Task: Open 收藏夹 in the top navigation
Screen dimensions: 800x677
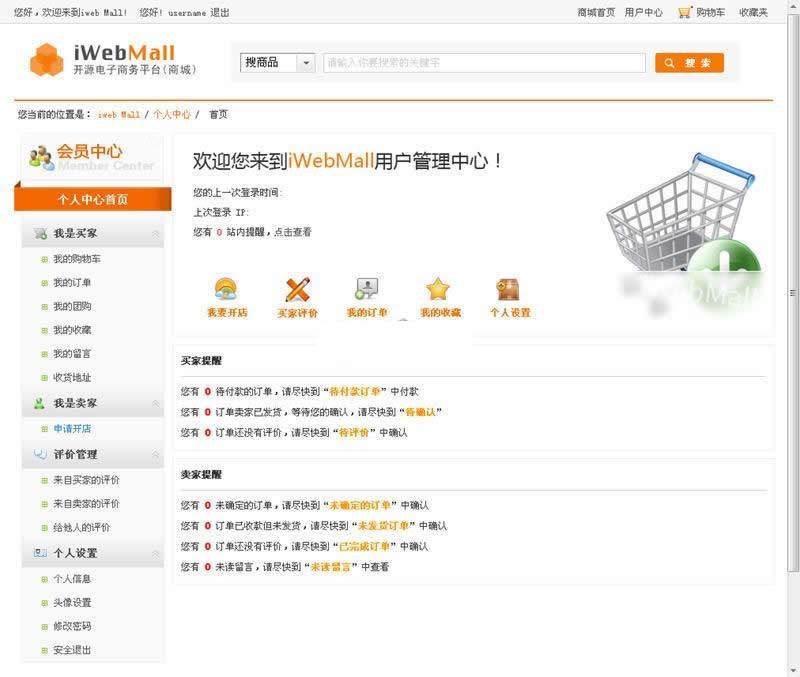Action: pos(754,12)
